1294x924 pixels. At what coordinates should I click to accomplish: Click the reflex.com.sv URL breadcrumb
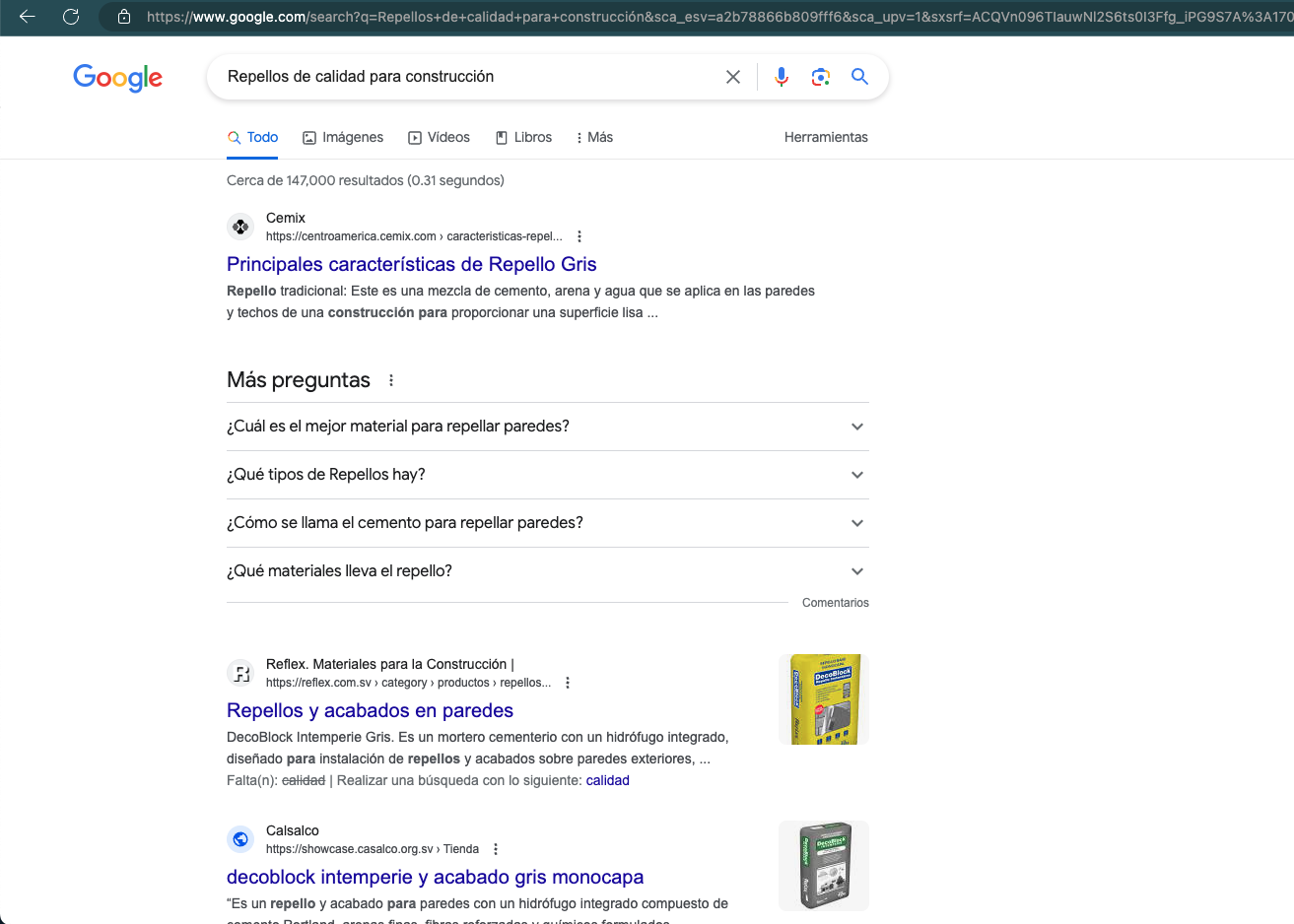click(408, 683)
